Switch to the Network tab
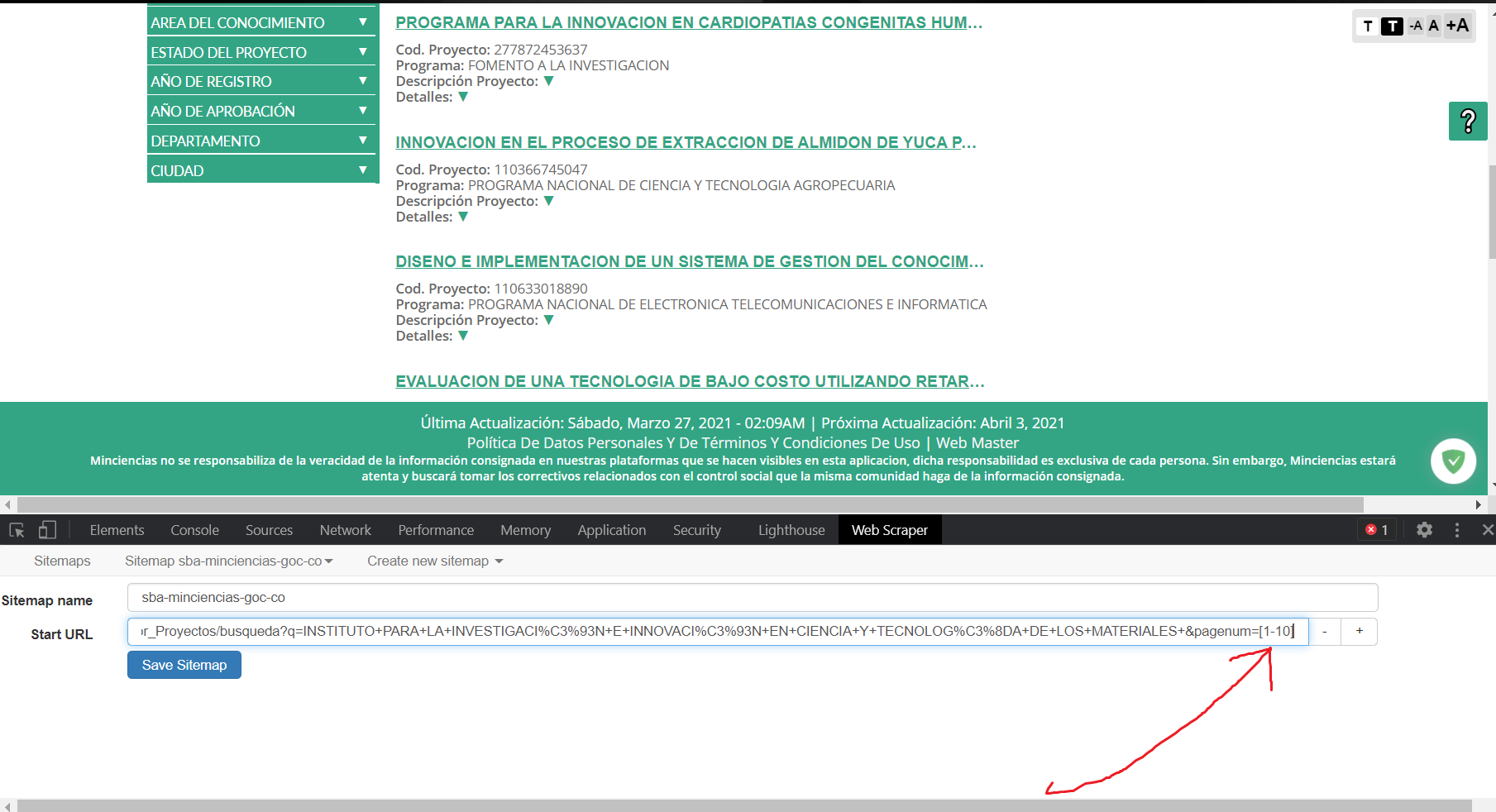 click(x=345, y=530)
